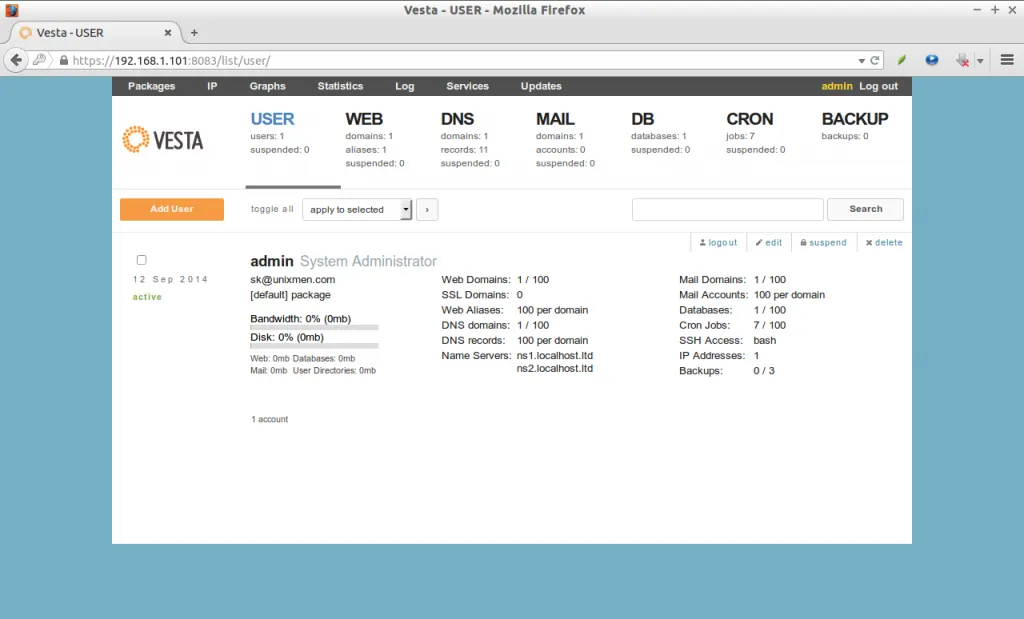This screenshot has width=1024, height=619.
Task: Click the Search button
Action: (x=865, y=209)
